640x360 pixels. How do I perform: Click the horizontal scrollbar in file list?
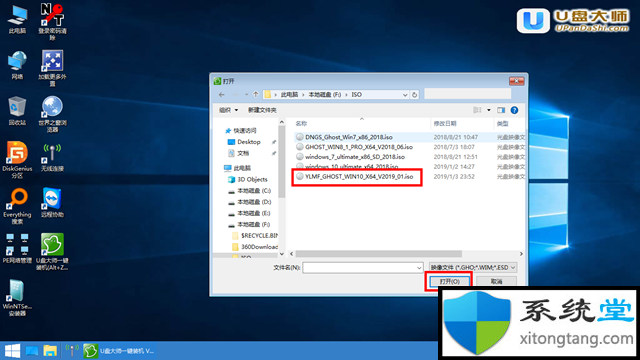[379, 254]
